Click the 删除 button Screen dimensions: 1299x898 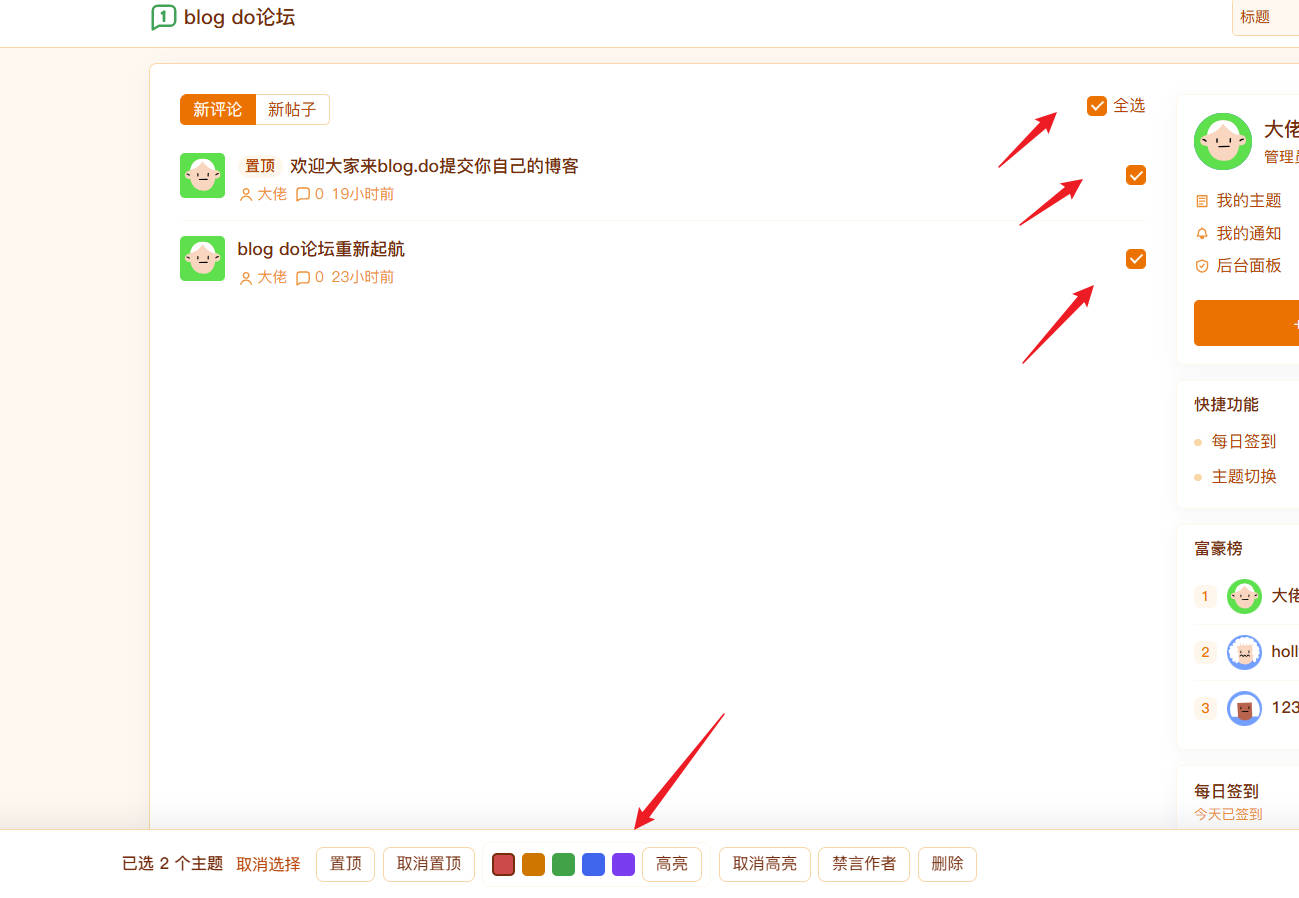pos(947,864)
